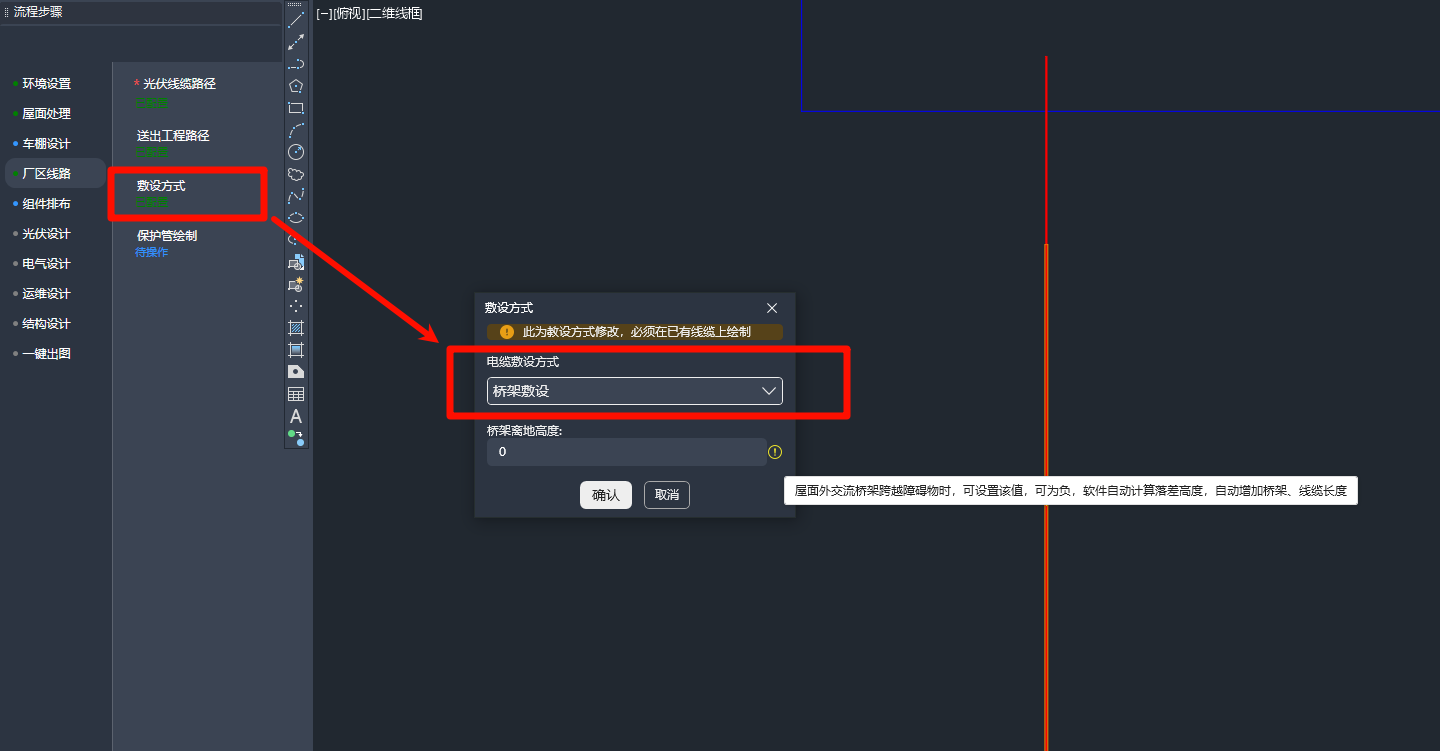
Task: Select the Table tool icon
Action: click(x=296, y=394)
